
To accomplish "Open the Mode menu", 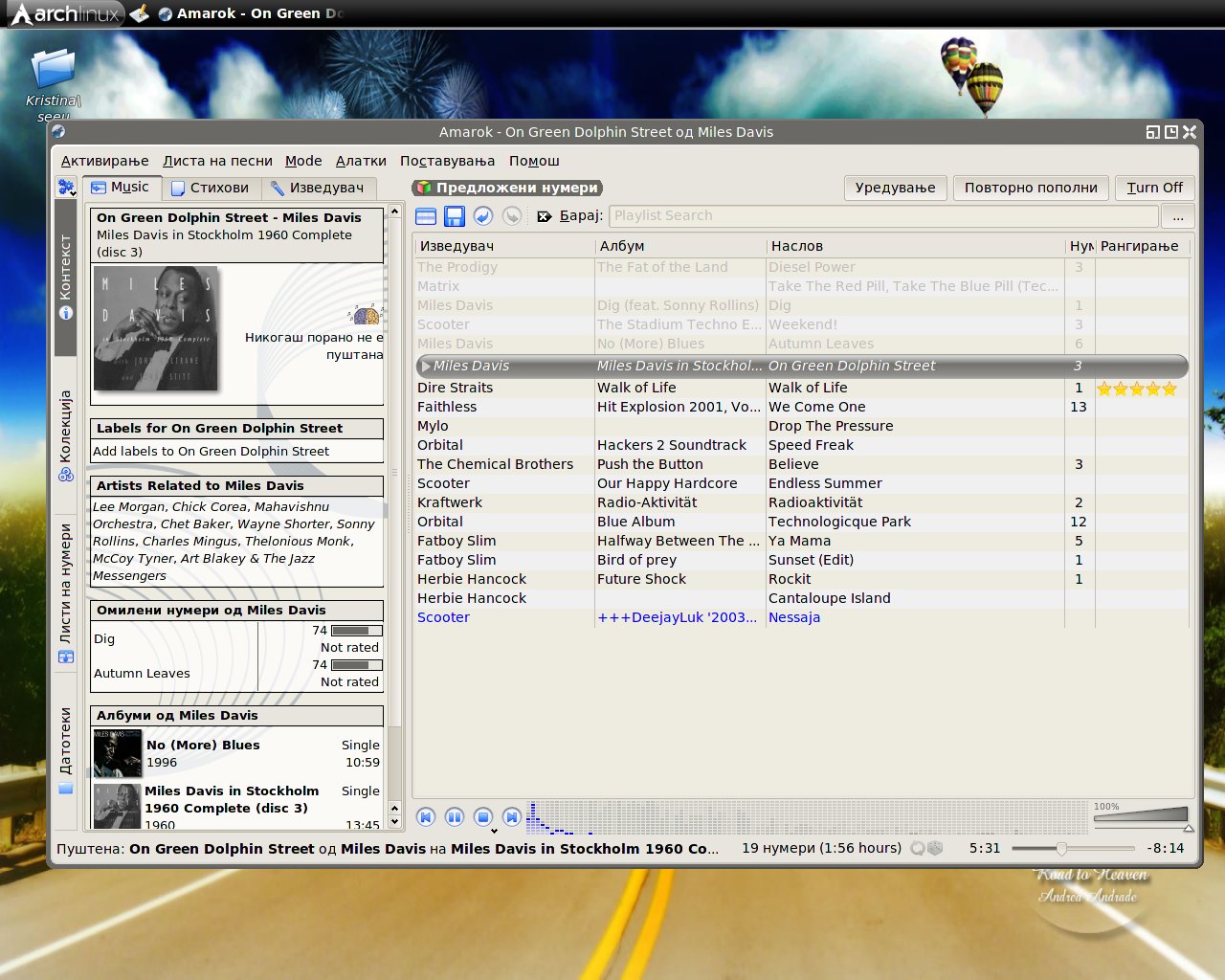I will click(x=303, y=161).
